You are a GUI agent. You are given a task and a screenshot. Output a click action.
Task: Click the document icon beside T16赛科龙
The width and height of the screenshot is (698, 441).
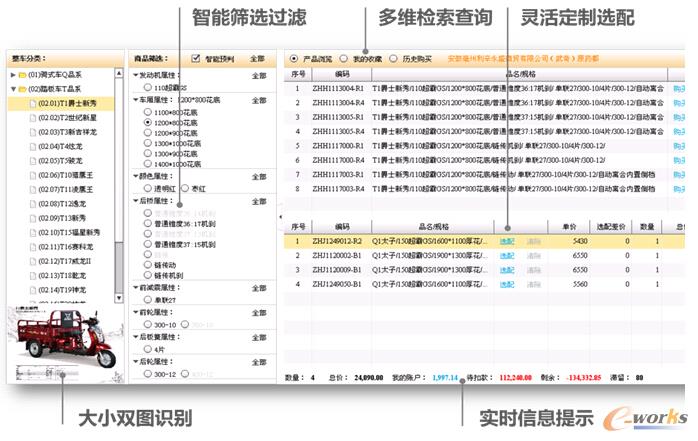coord(33,246)
